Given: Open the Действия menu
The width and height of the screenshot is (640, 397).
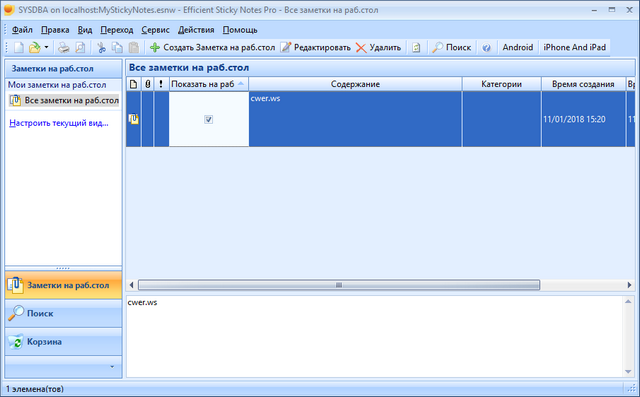Looking at the screenshot, I should pyautogui.click(x=196, y=30).
